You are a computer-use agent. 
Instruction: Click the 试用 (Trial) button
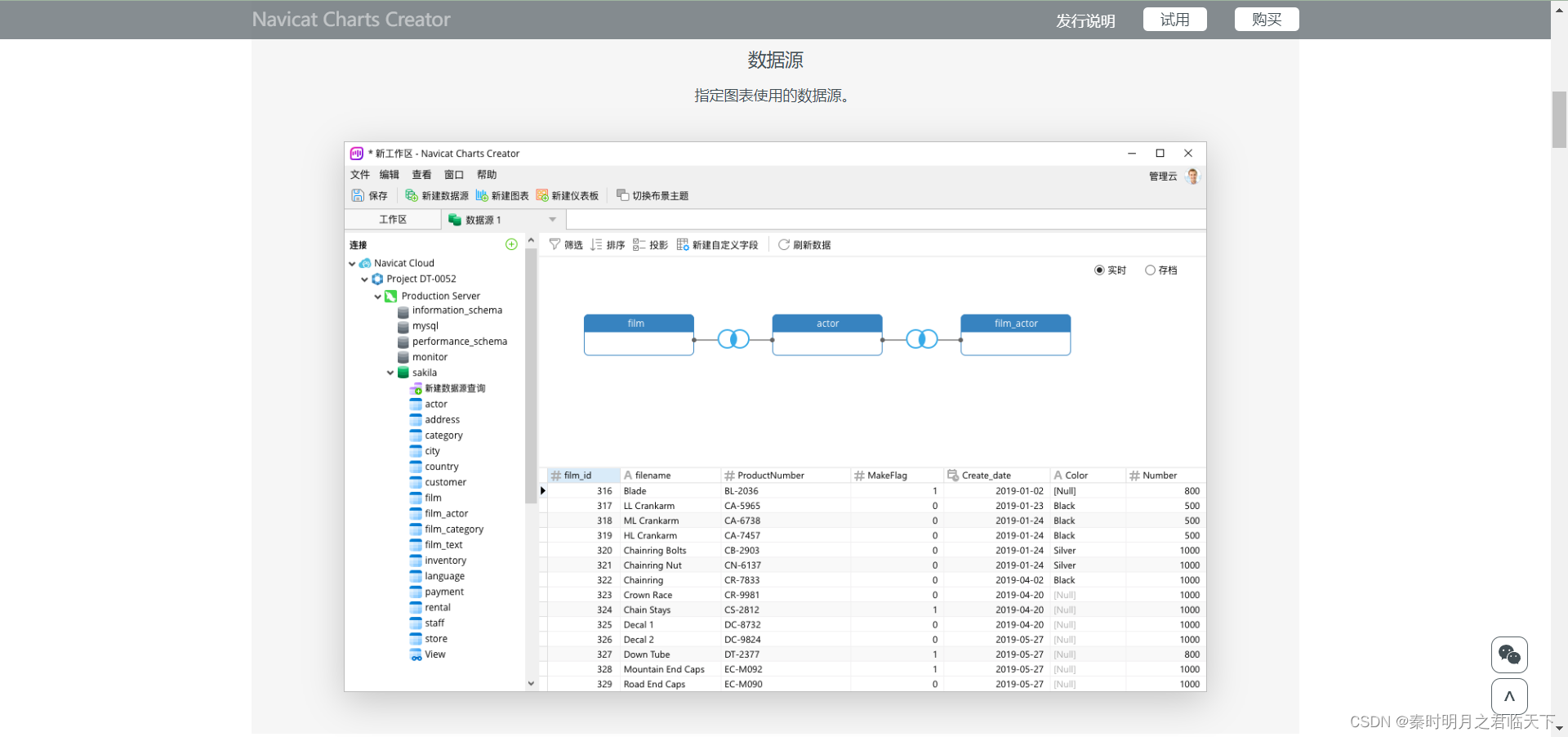click(1175, 20)
